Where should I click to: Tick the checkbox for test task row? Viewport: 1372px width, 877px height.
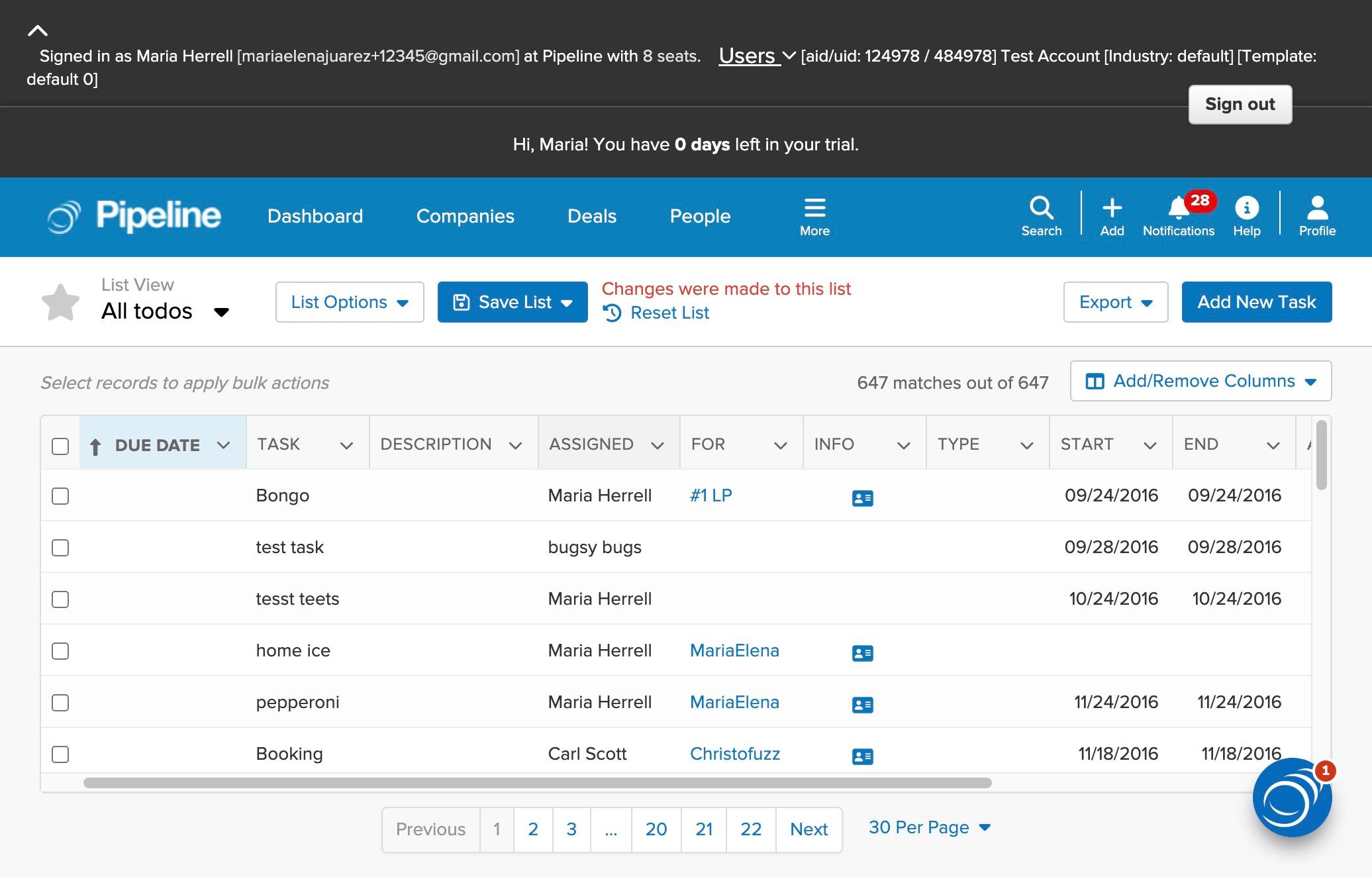(60, 548)
